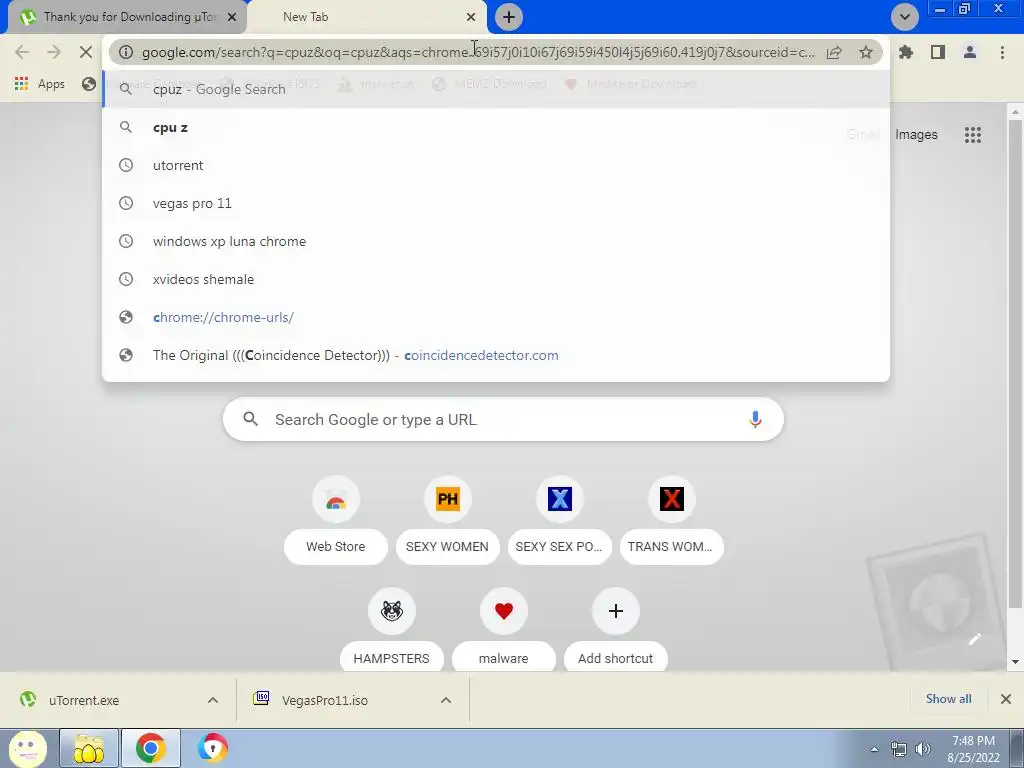This screenshot has width=1024, height=768.
Task: Open Chrome from the taskbar
Action: (x=151, y=748)
